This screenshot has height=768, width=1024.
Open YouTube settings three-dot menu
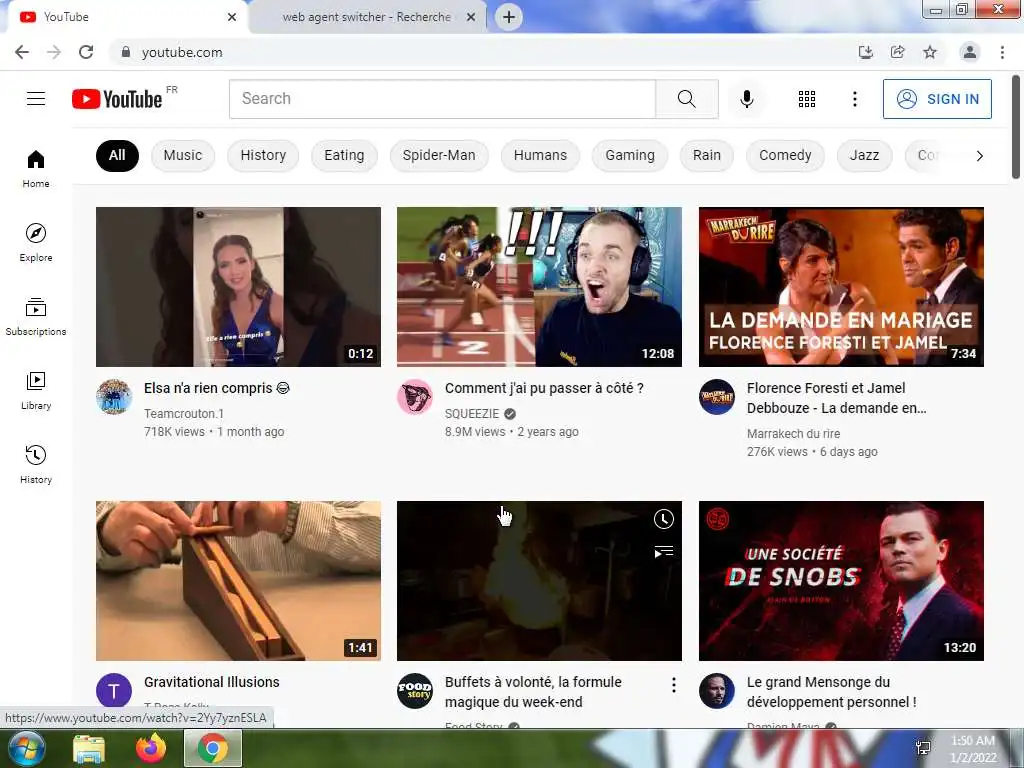pyautogui.click(x=854, y=99)
